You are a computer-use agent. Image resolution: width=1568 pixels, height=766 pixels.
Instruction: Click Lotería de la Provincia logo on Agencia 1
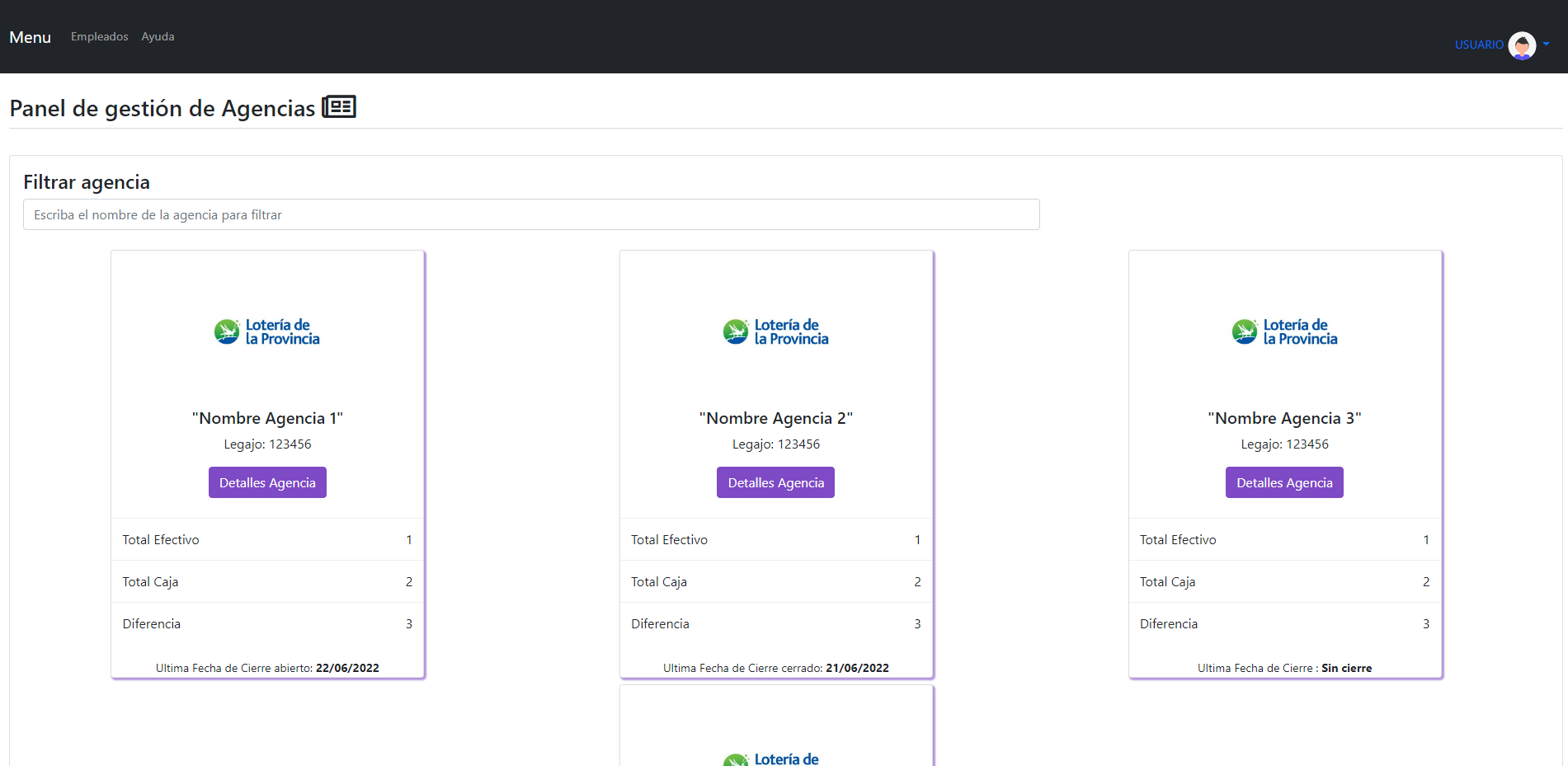pyautogui.click(x=267, y=331)
